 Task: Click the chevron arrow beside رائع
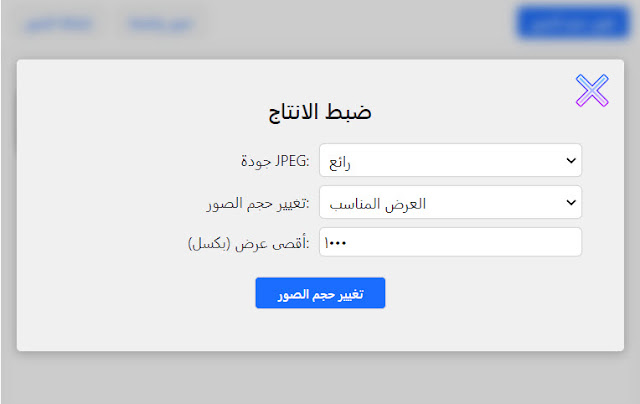[571, 160]
